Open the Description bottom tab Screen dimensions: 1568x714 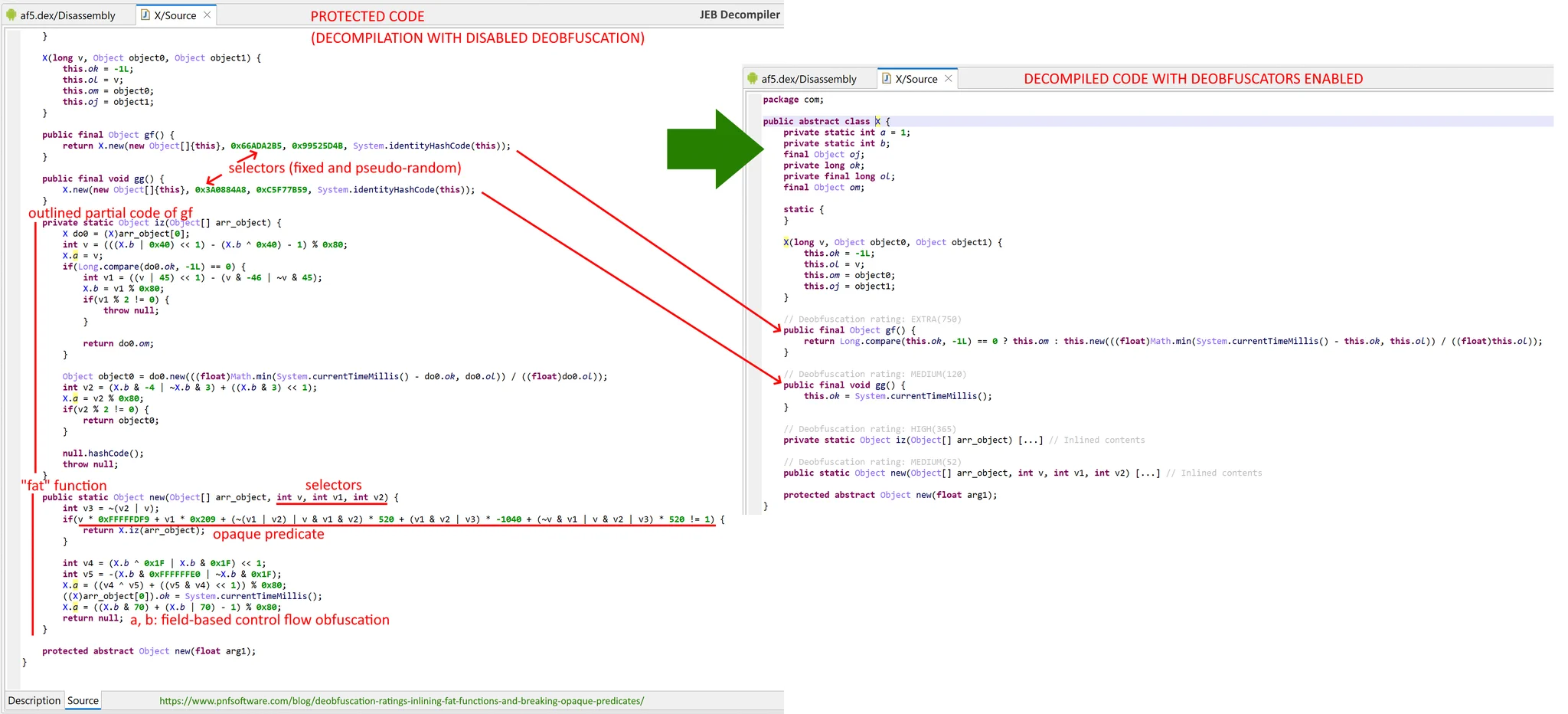[x=34, y=700]
